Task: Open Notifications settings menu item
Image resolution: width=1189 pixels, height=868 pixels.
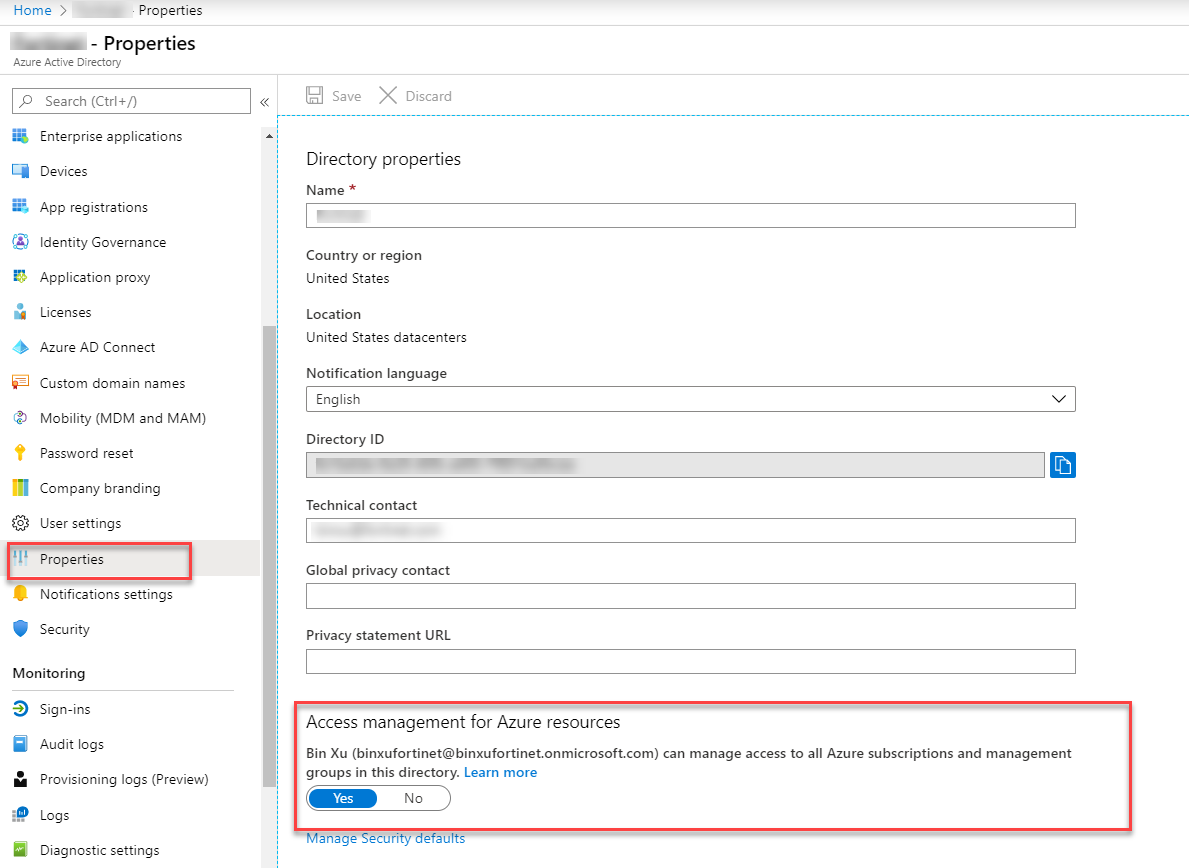Action: [x=106, y=594]
